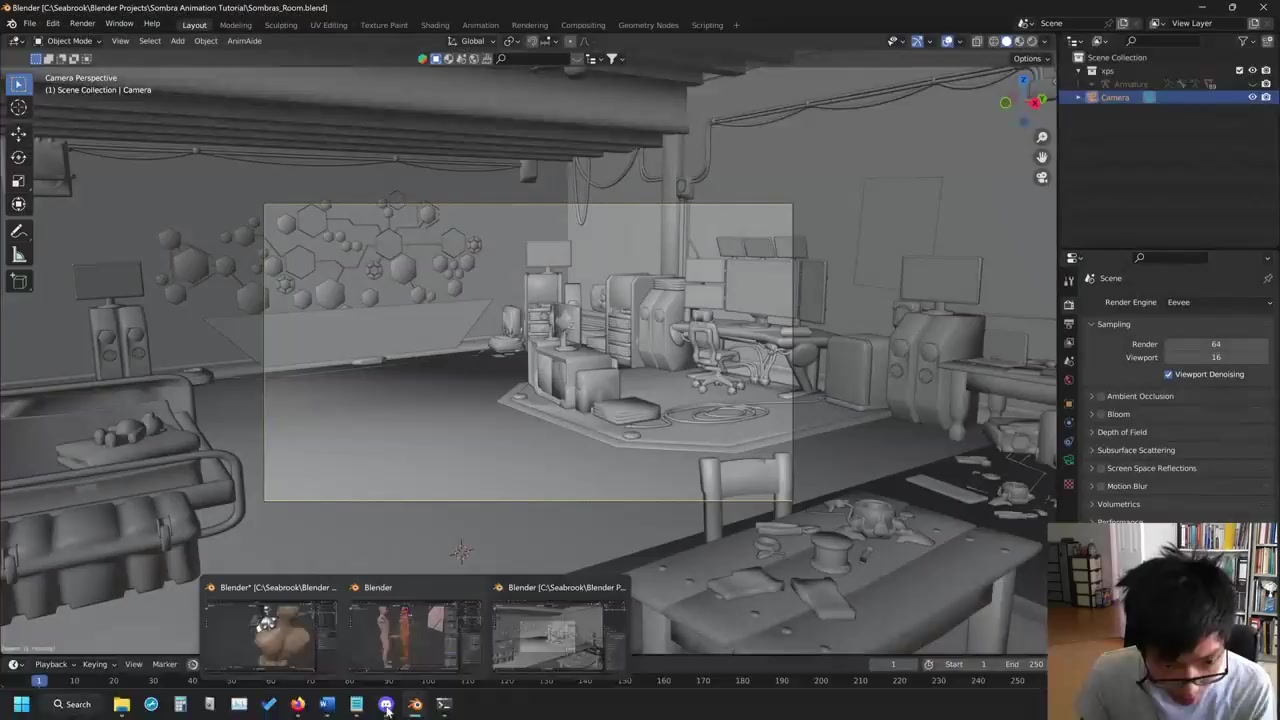Screen dimensions: 1280x720
Task: Toggle the camera view icon in viewport
Action: coord(1041,178)
